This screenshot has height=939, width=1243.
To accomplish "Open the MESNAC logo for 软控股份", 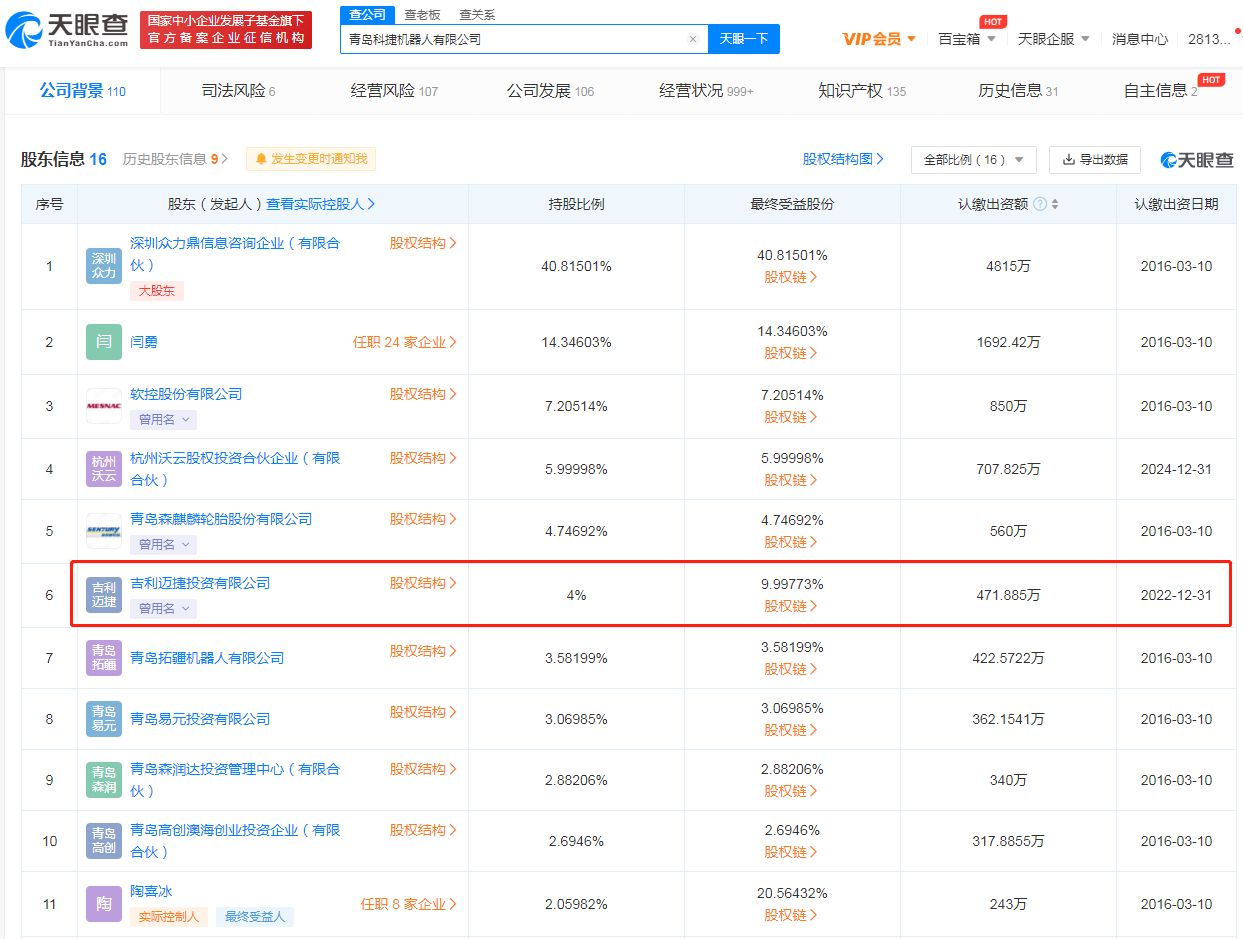I will point(104,406).
